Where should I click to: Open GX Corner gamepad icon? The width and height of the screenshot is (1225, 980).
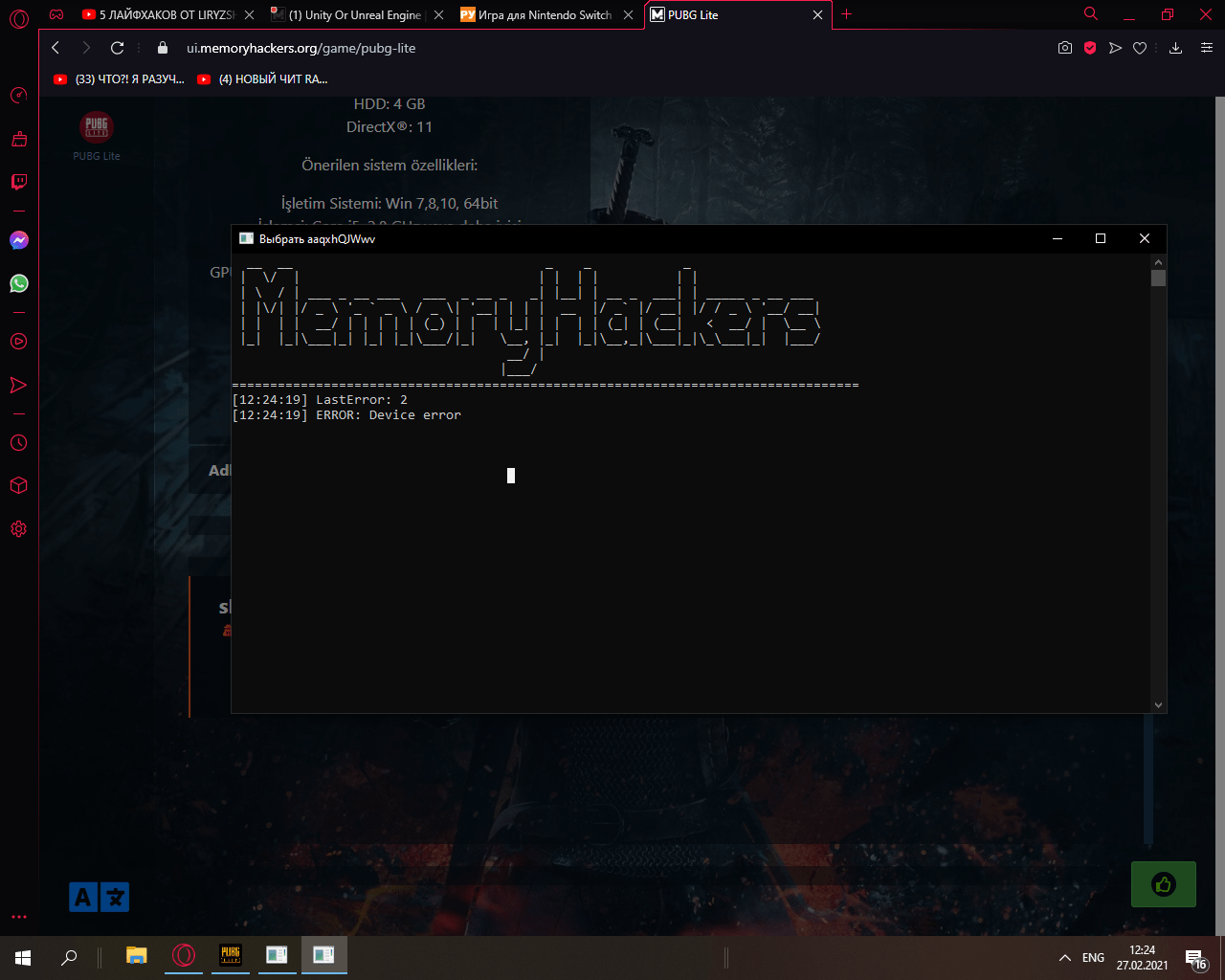pyautogui.click(x=56, y=14)
